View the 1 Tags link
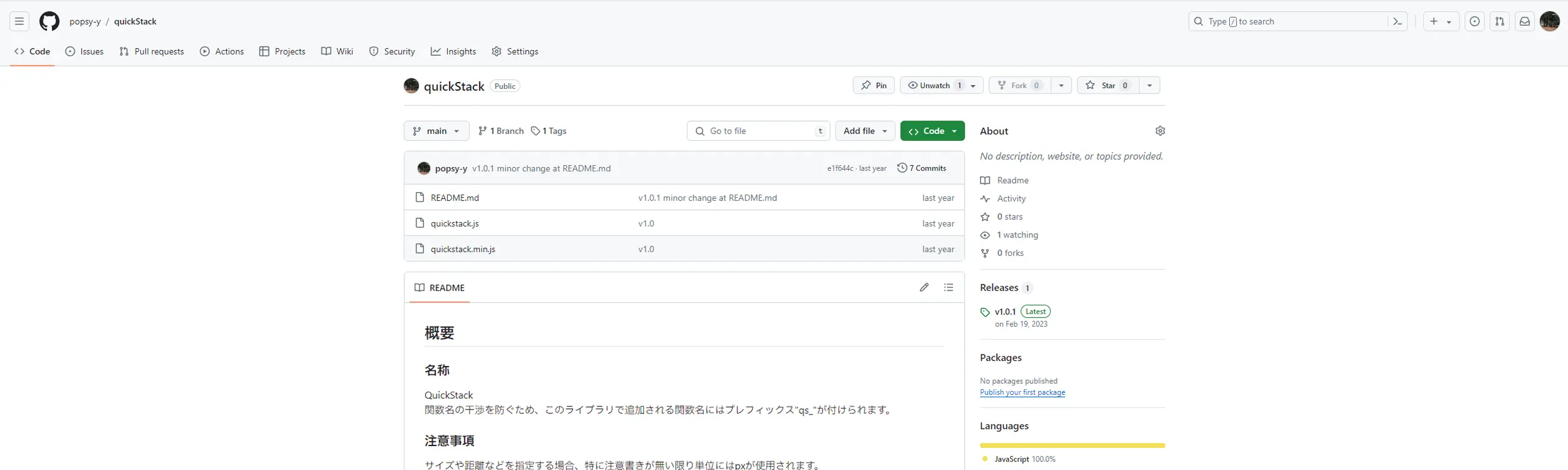The width and height of the screenshot is (1568, 470). (x=549, y=131)
